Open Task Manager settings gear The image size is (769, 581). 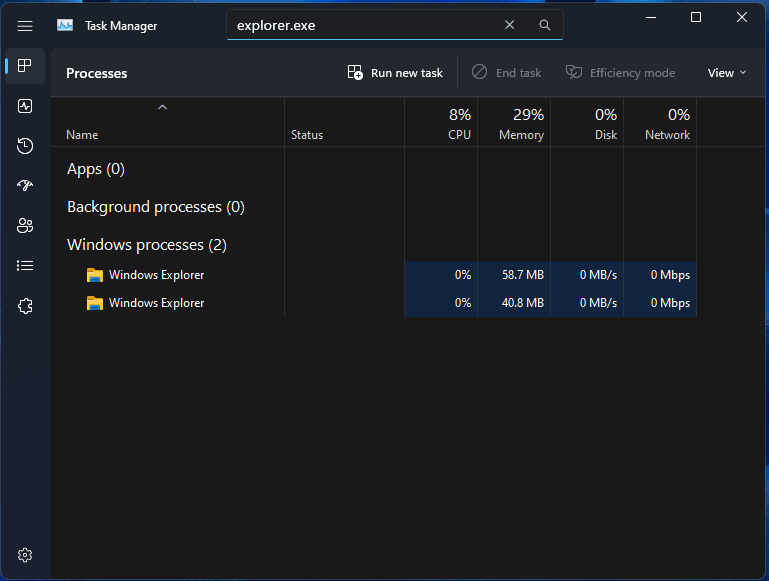[25, 555]
